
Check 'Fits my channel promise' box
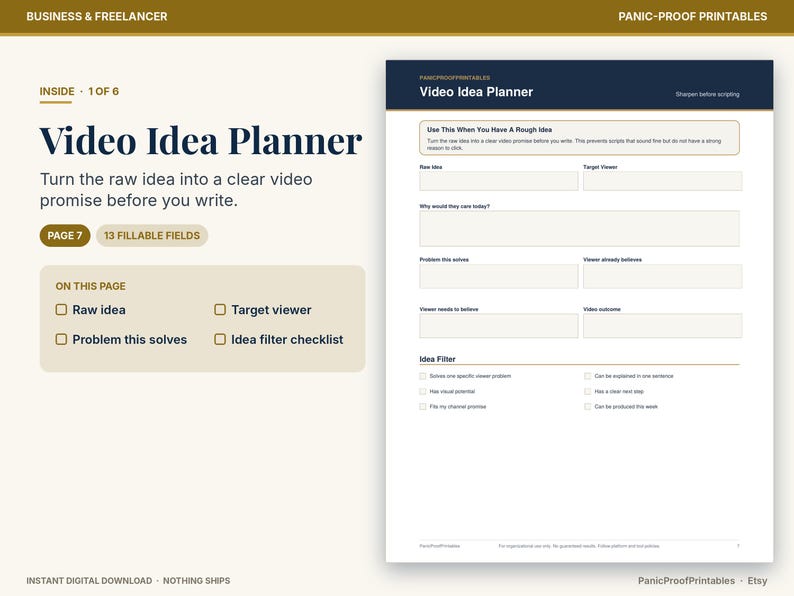pyautogui.click(x=422, y=407)
